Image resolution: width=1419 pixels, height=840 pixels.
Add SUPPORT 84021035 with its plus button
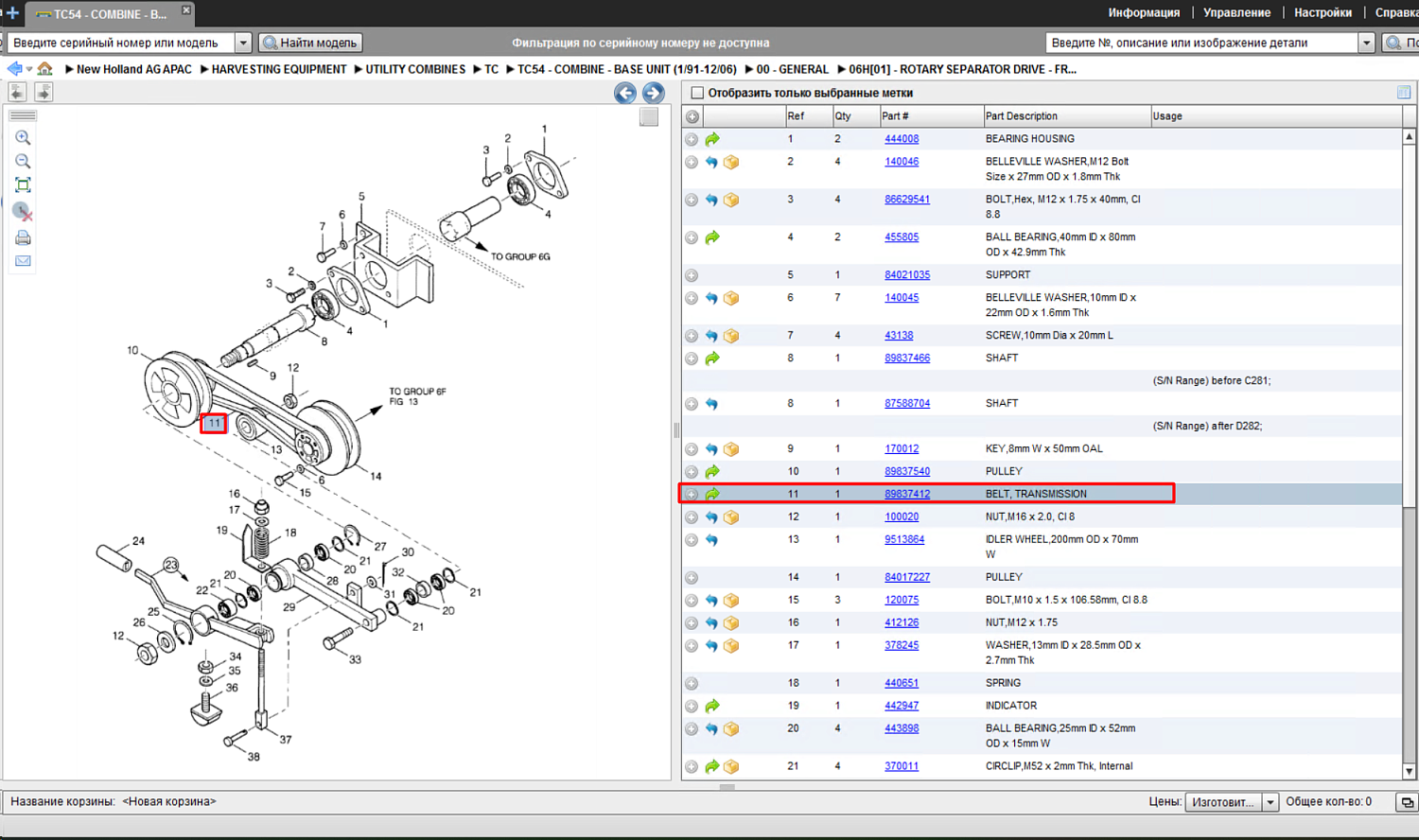pos(692,275)
